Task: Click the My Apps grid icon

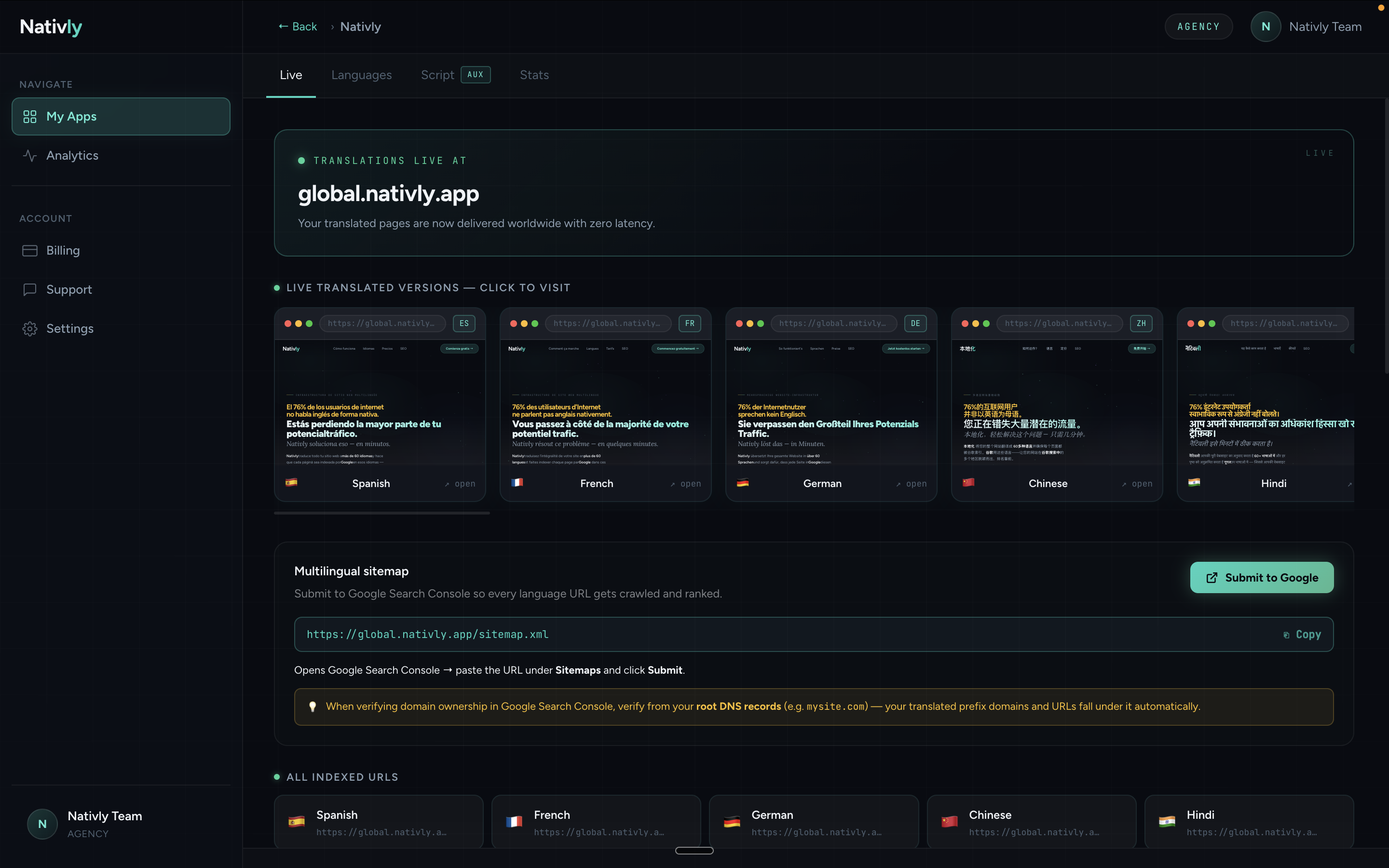Action: (30, 117)
